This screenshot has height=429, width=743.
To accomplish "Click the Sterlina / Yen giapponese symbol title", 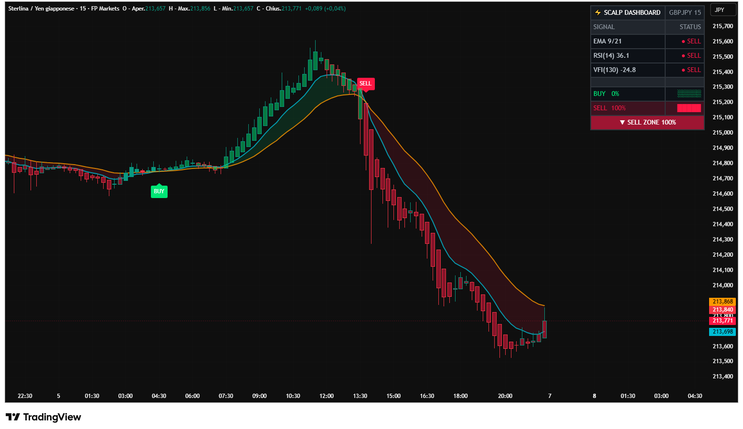I will [41, 9].
